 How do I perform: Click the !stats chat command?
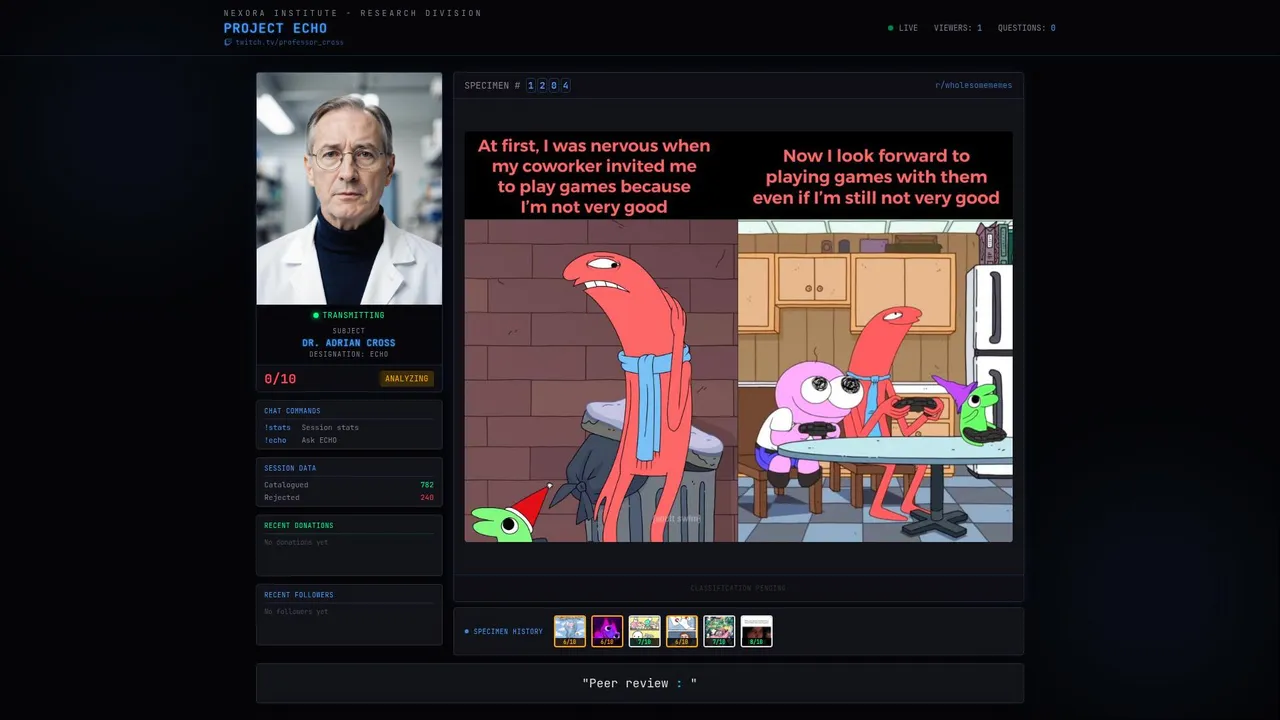(277, 427)
